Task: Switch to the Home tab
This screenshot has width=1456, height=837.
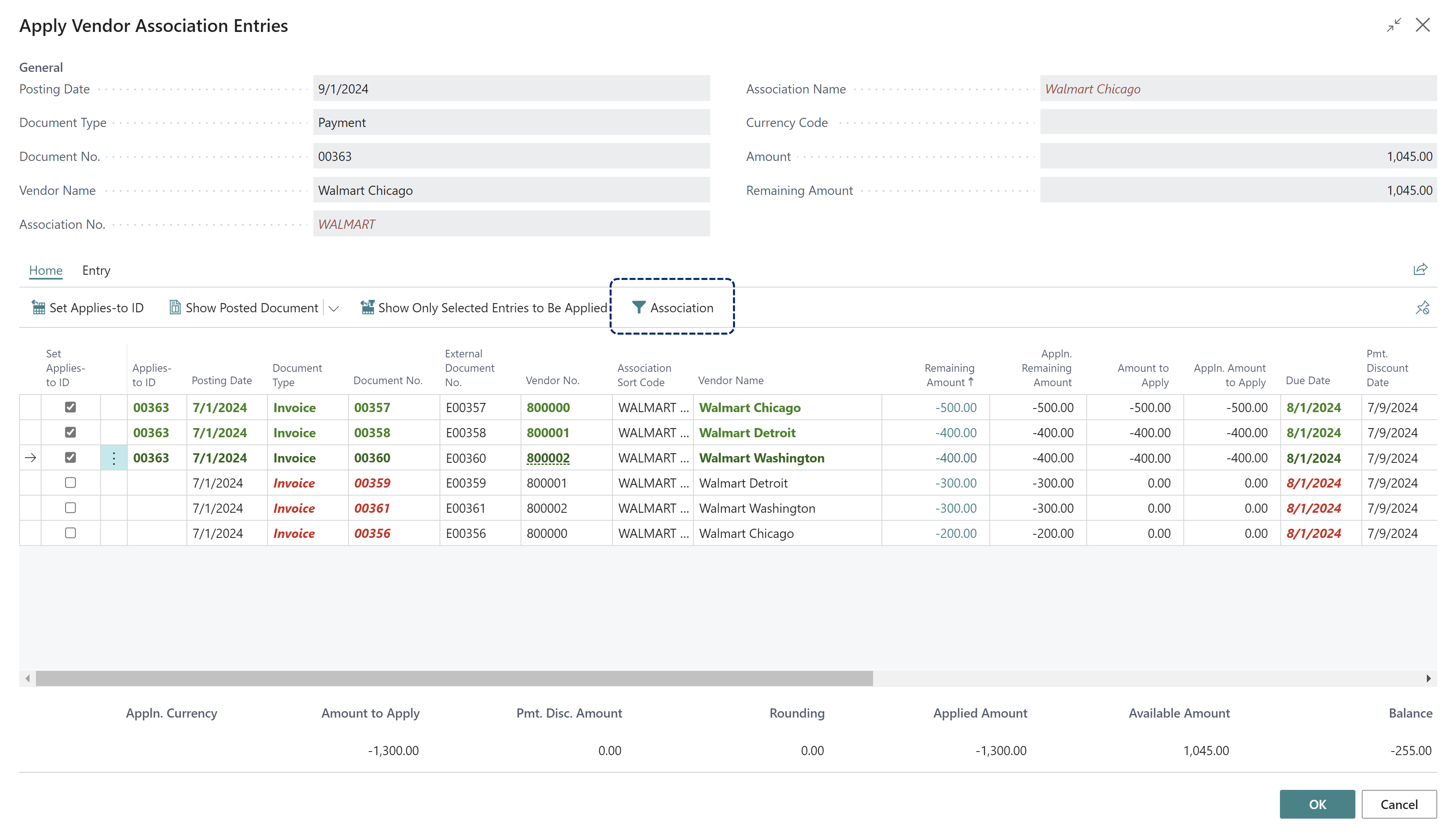Action: [46, 269]
